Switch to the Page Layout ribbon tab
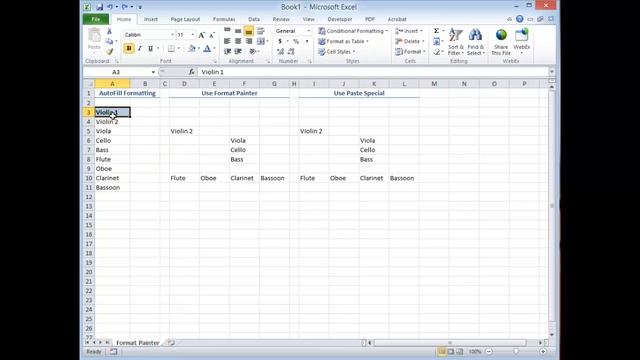The image size is (640, 360). pos(185,19)
